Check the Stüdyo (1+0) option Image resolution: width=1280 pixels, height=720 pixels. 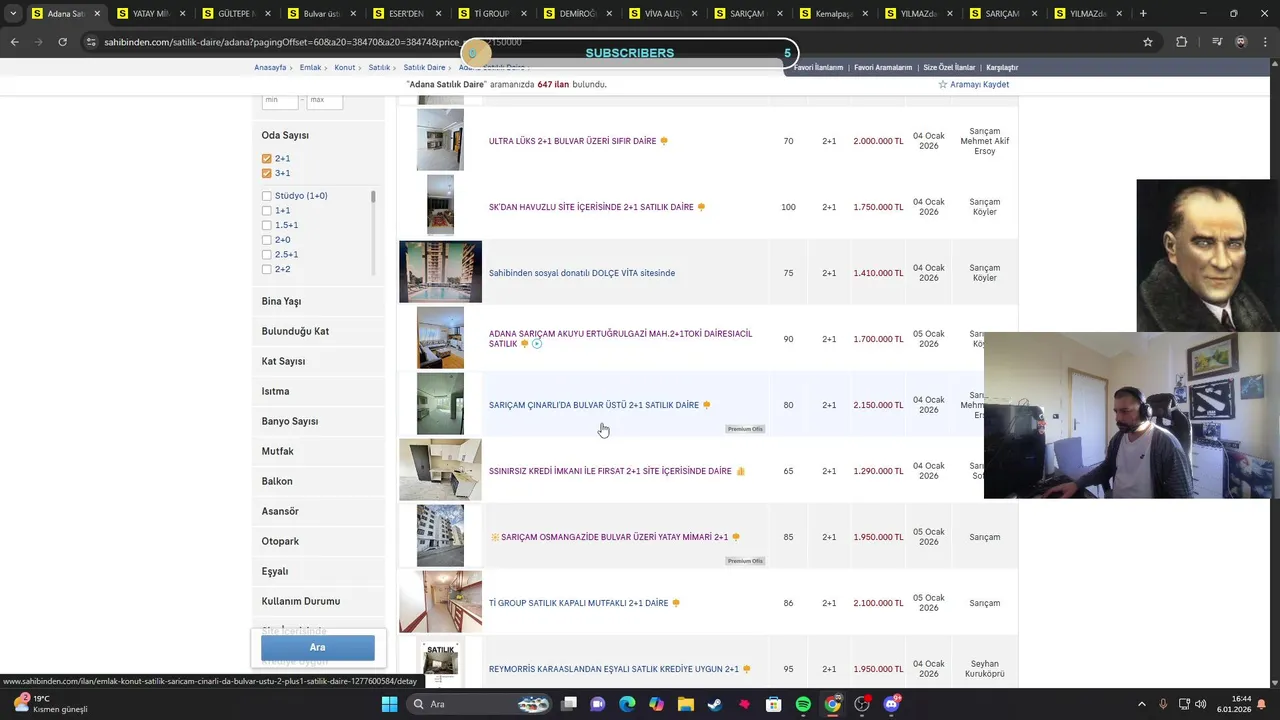tap(267, 196)
